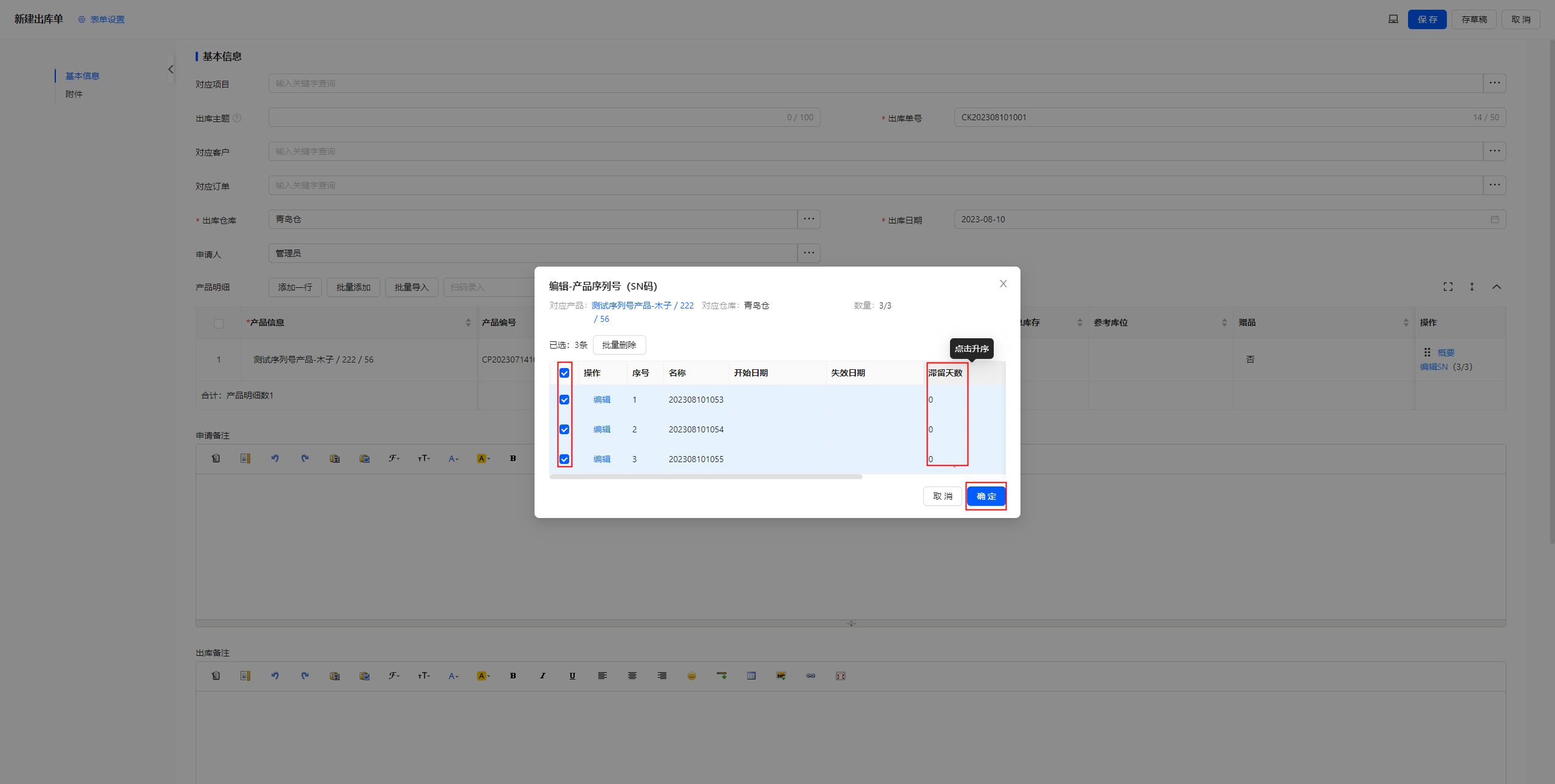1555x784 pixels.
Task: Click the 出库单号 input field
Action: tap(1229, 117)
